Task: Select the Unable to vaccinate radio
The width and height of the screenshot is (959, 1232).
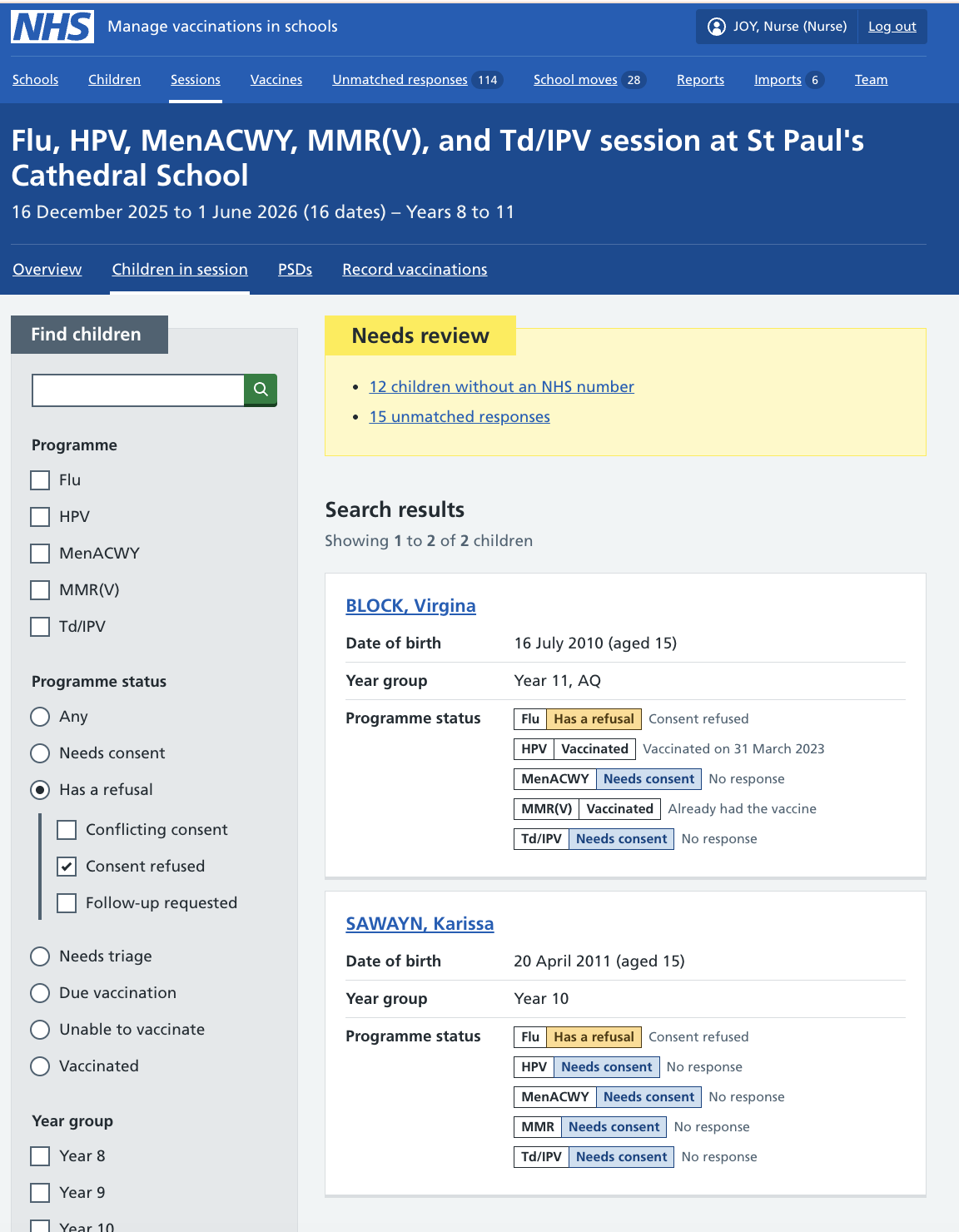Action: pos(40,1030)
